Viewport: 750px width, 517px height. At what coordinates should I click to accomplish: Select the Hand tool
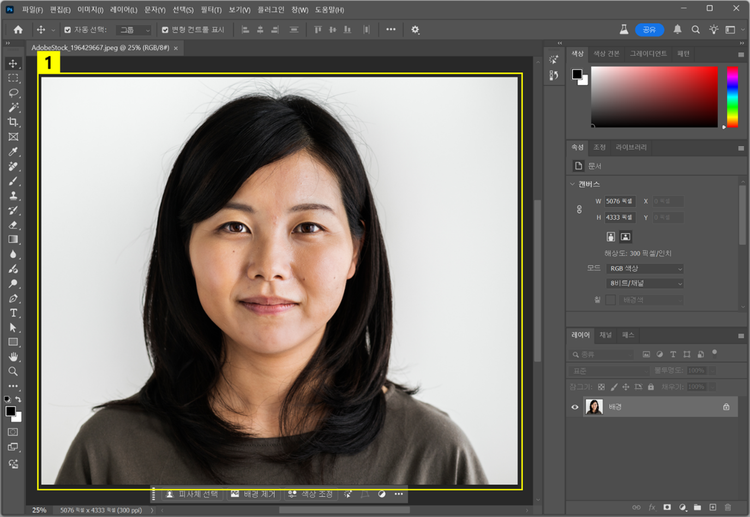13,357
